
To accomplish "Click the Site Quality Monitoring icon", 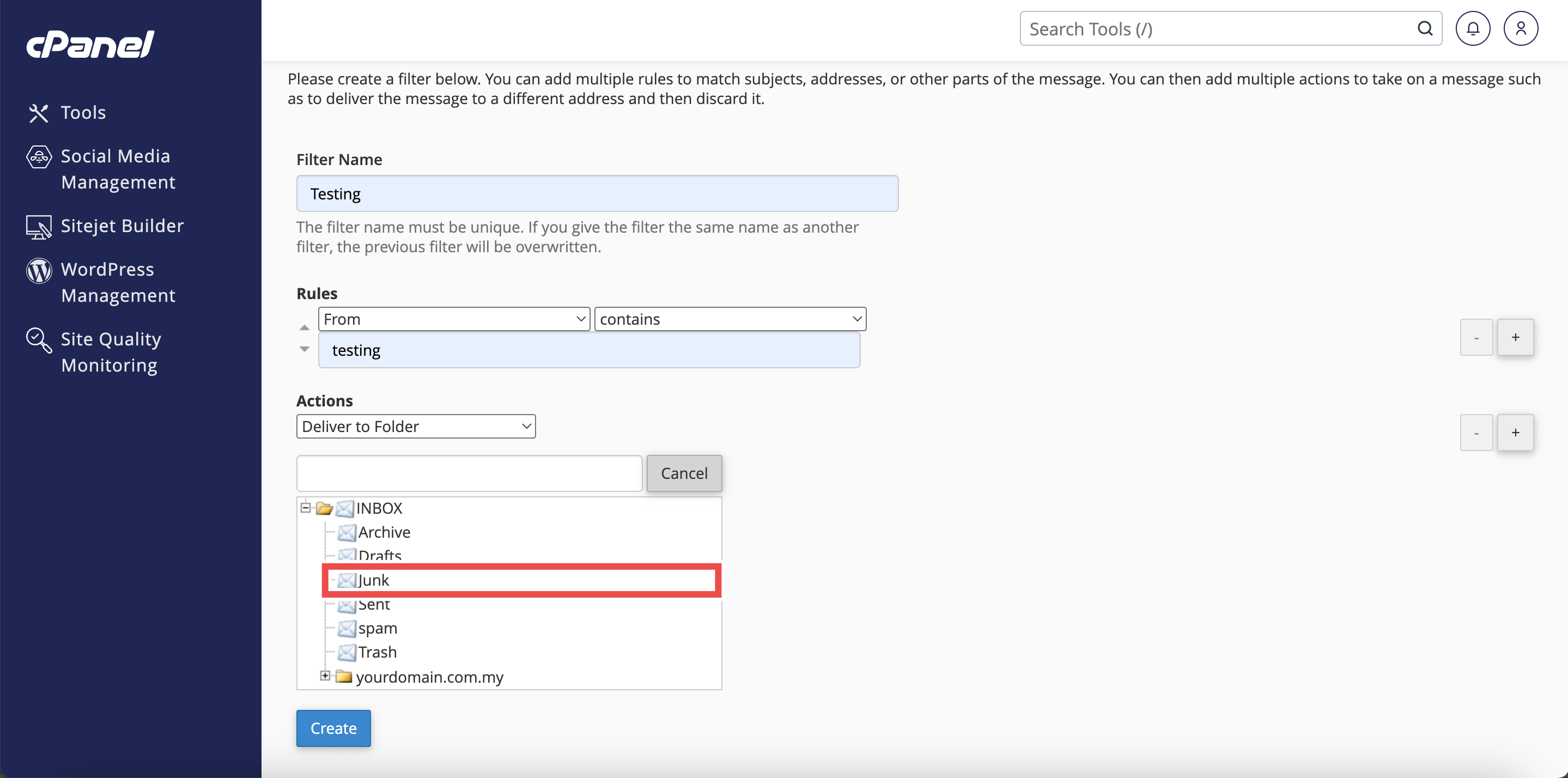I will [38, 339].
